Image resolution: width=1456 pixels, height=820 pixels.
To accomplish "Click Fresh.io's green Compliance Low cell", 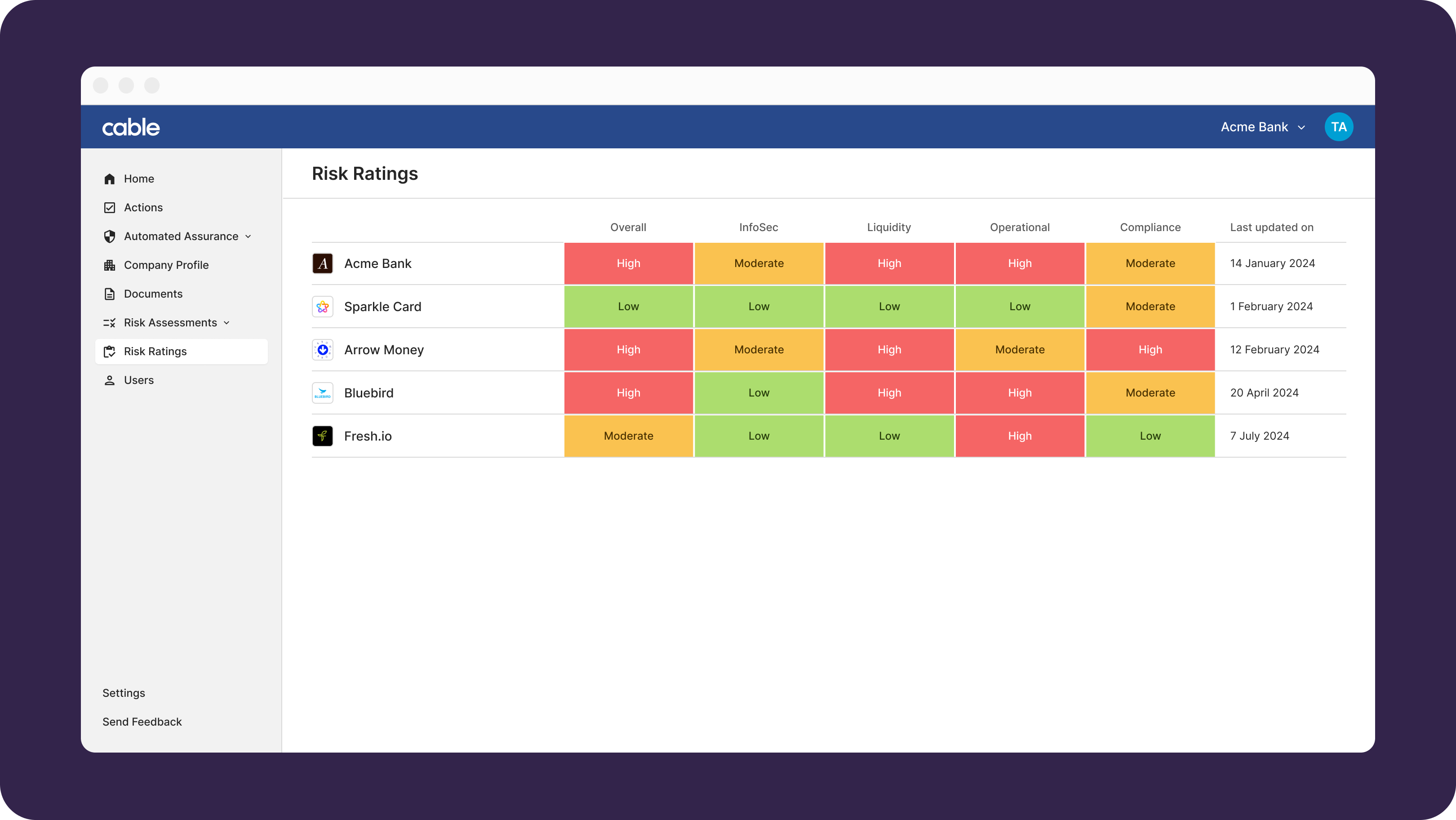I will coord(1150,436).
